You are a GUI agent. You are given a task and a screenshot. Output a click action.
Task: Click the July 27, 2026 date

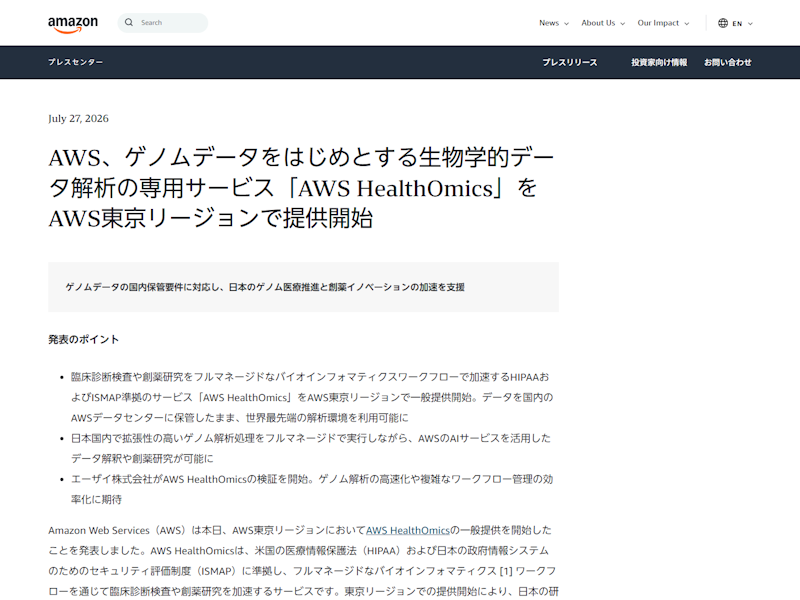(x=78, y=118)
